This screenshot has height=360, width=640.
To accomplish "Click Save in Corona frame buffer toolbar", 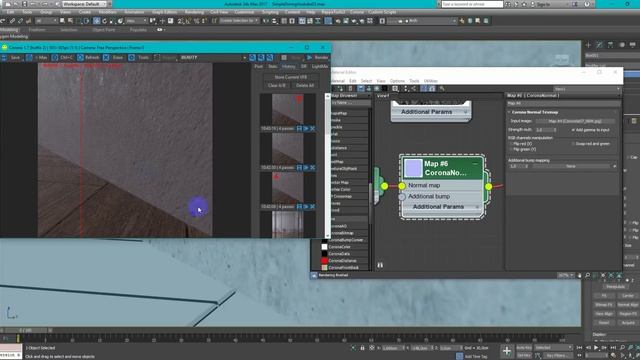I will (11, 58).
